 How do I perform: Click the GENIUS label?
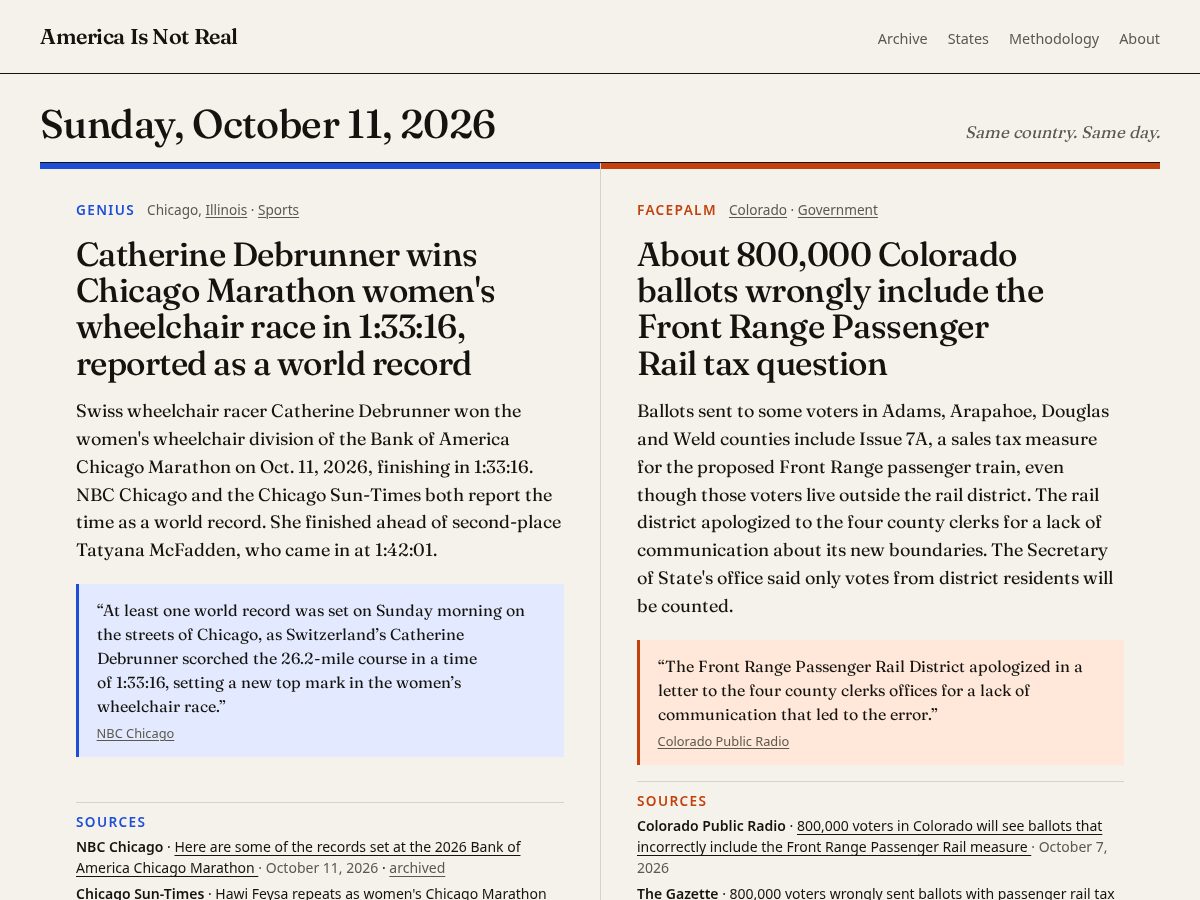[105, 210]
